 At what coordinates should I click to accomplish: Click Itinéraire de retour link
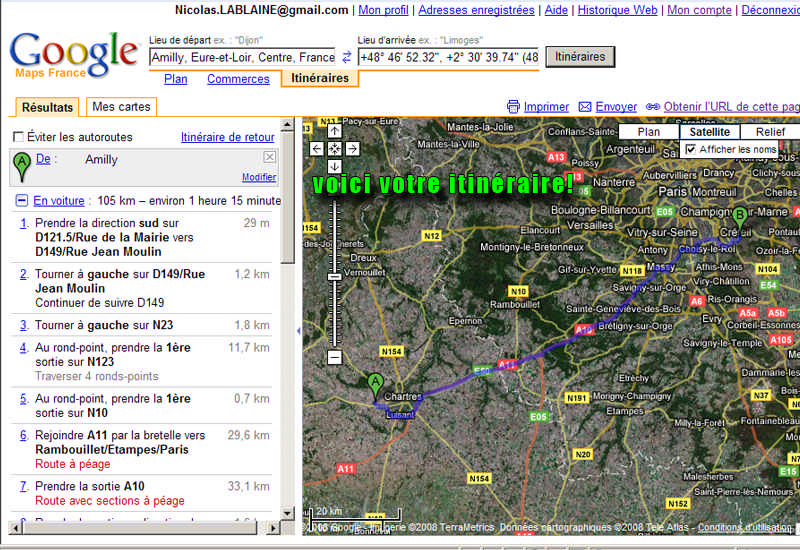pyautogui.click(x=228, y=137)
